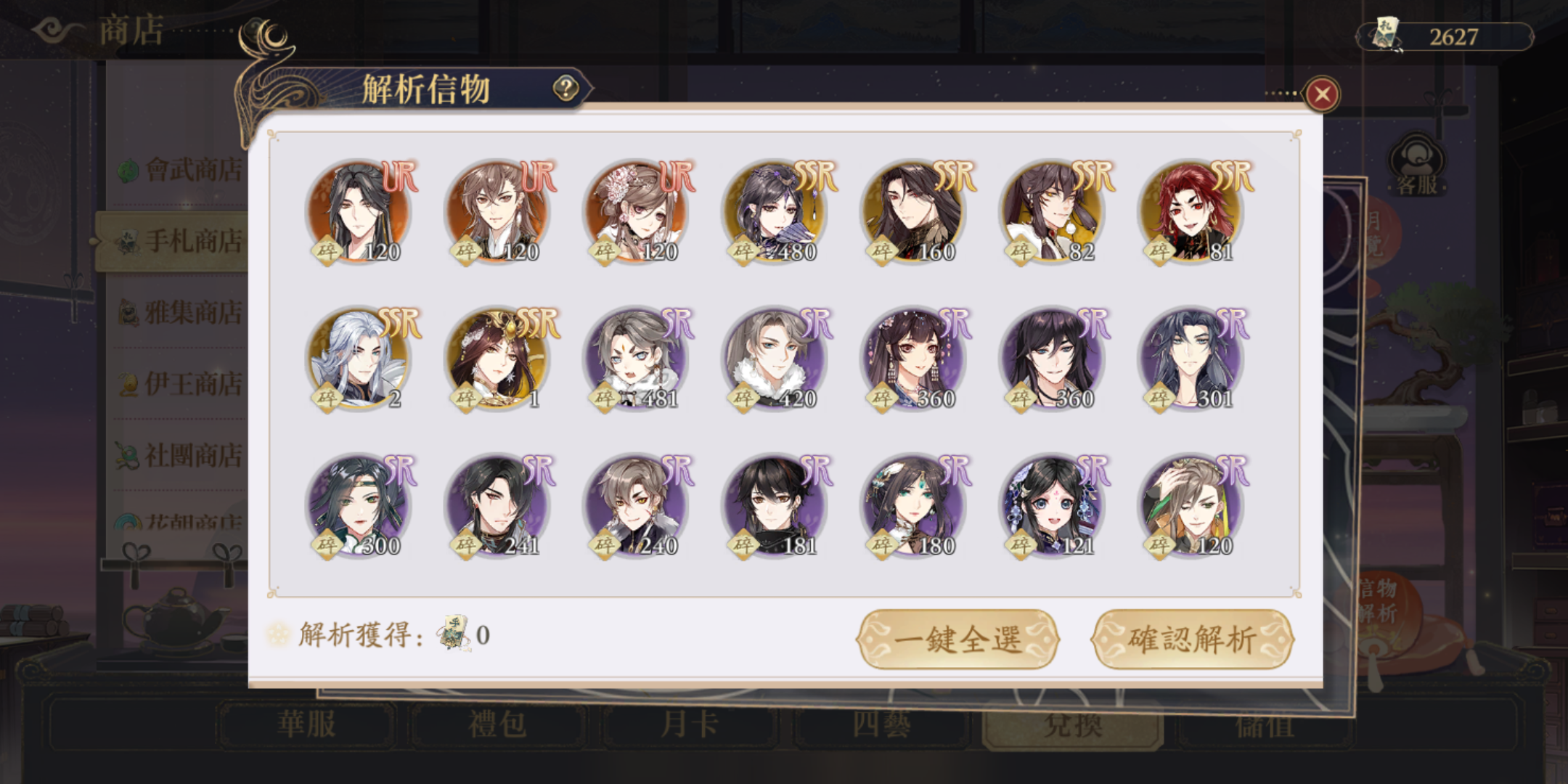This screenshot has width=1568, height=784.
Task: Close the 解析信物 dialog
Action: [1322, 94]
